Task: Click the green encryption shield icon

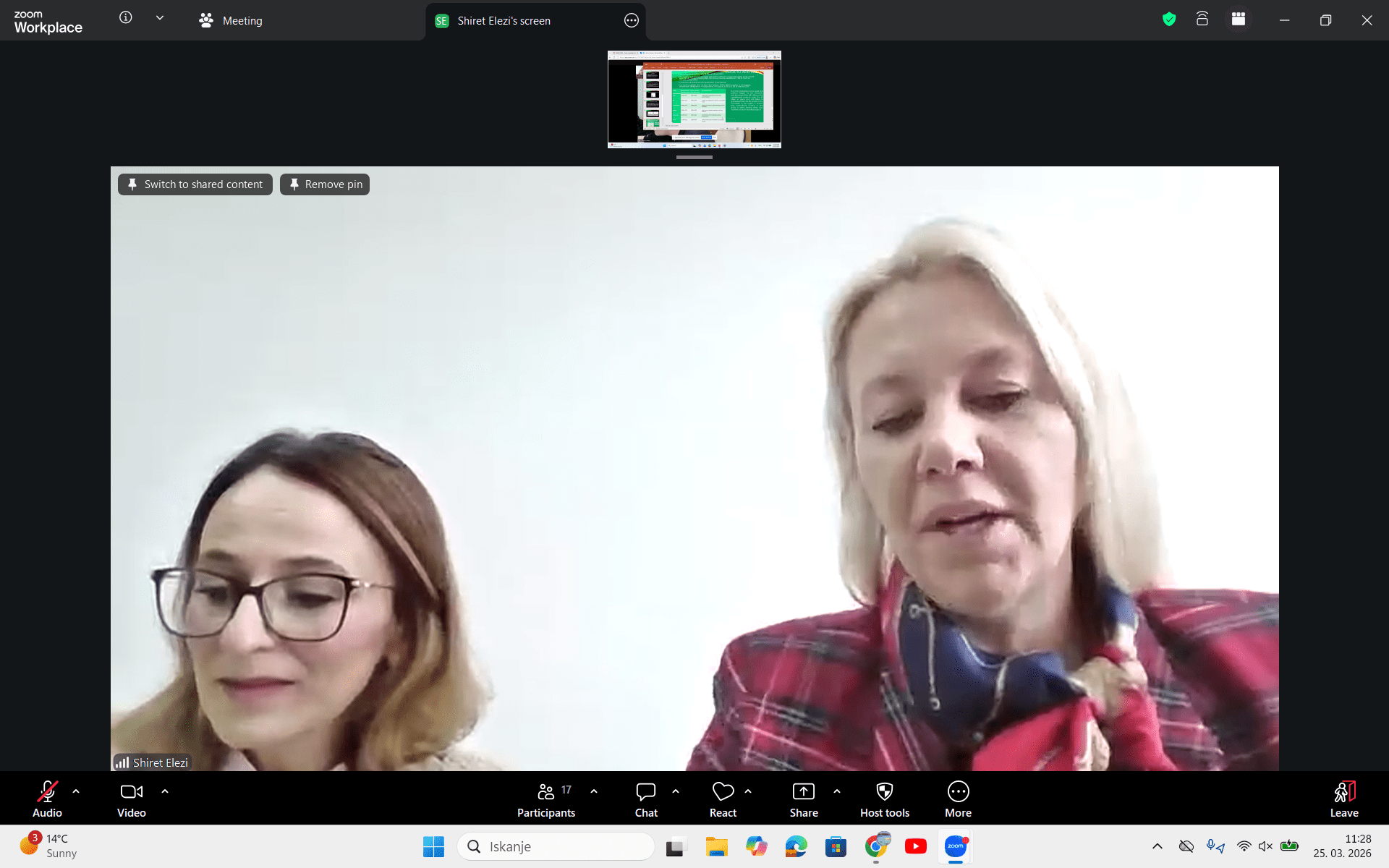Action: [1168, 20]
